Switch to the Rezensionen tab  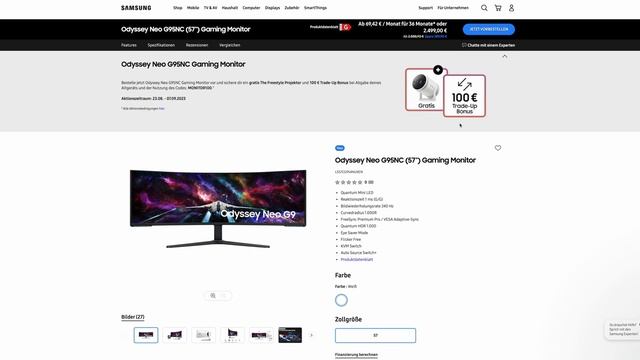pos(197,45)
